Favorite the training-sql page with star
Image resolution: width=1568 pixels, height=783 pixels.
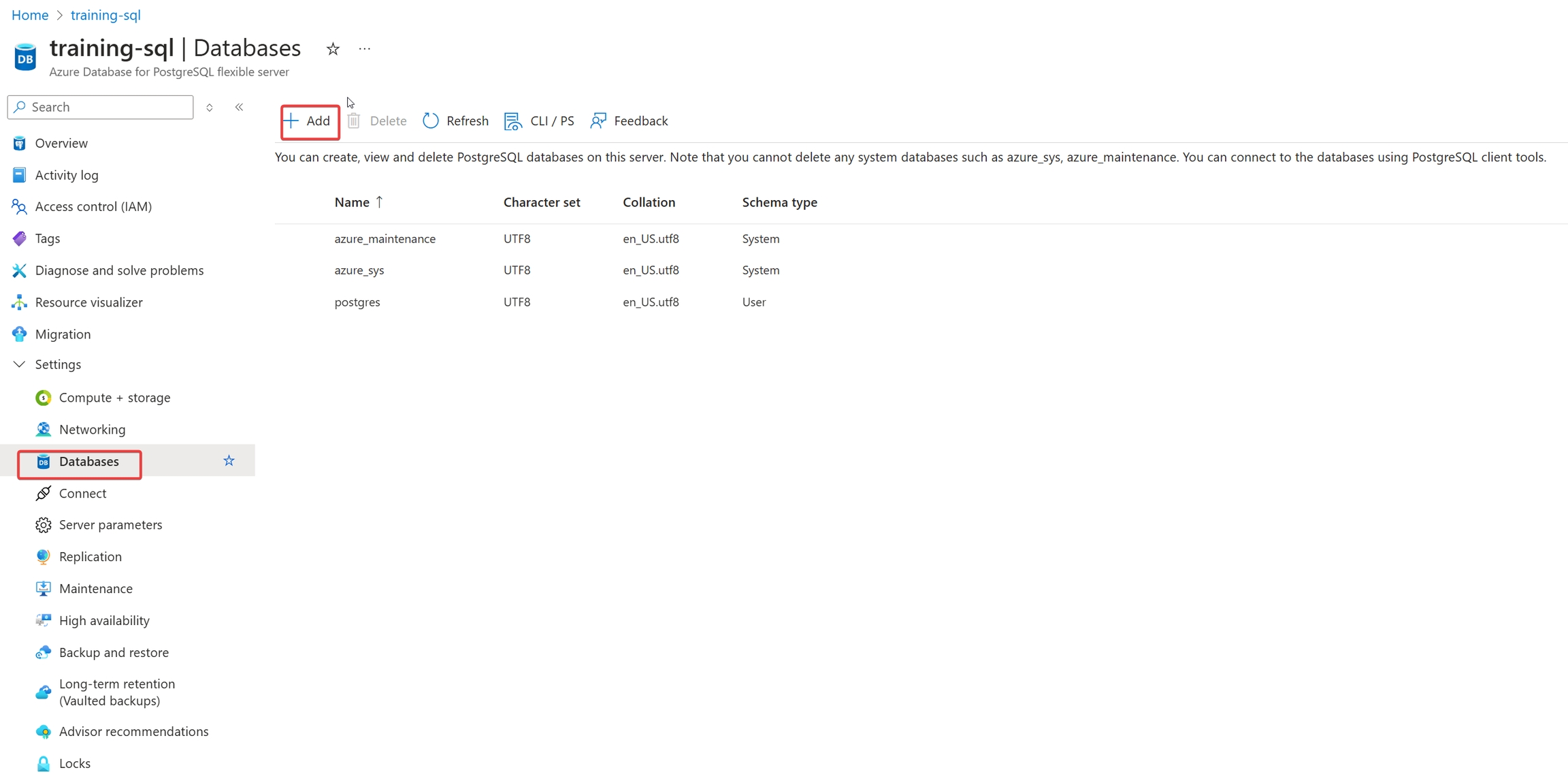[333, 49]
